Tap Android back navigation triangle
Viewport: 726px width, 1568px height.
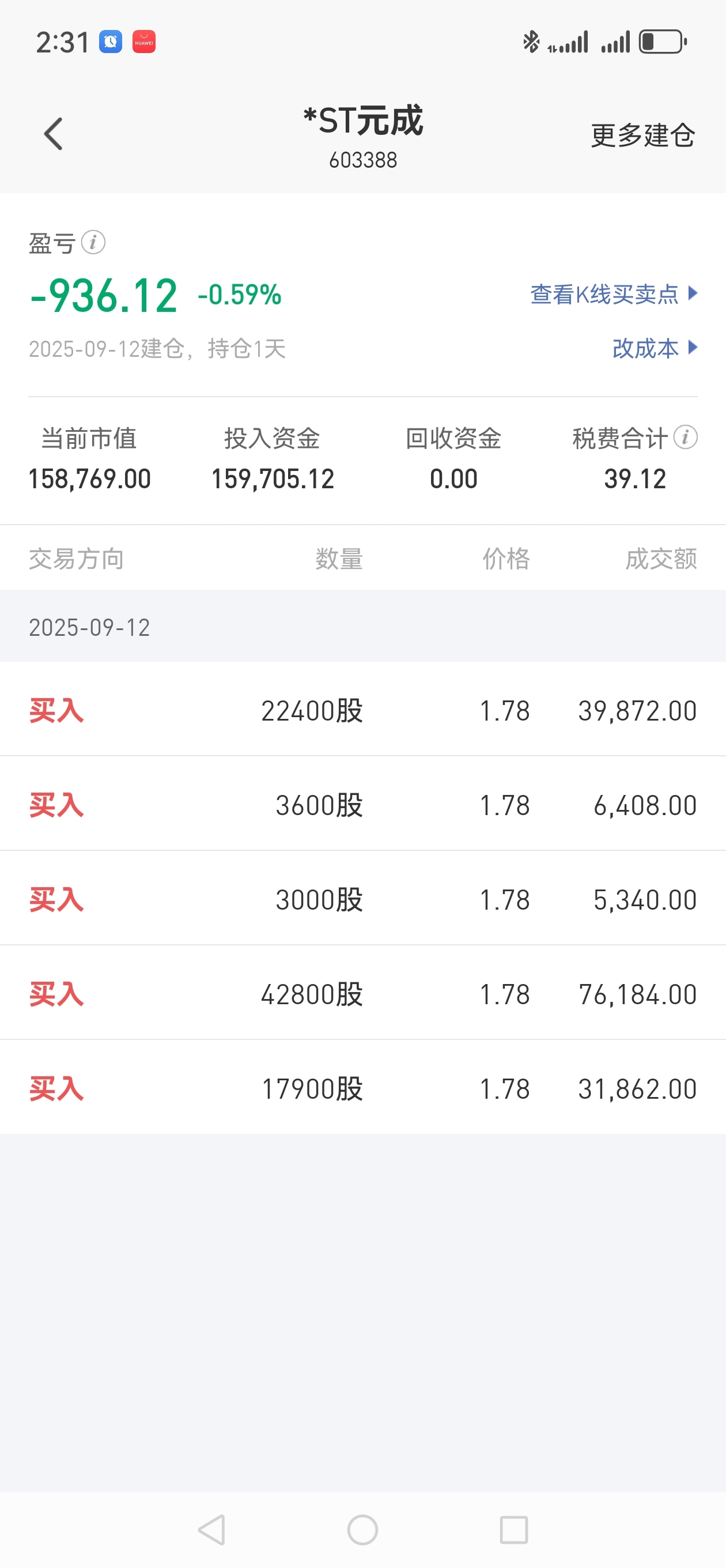pos(212,1529)
